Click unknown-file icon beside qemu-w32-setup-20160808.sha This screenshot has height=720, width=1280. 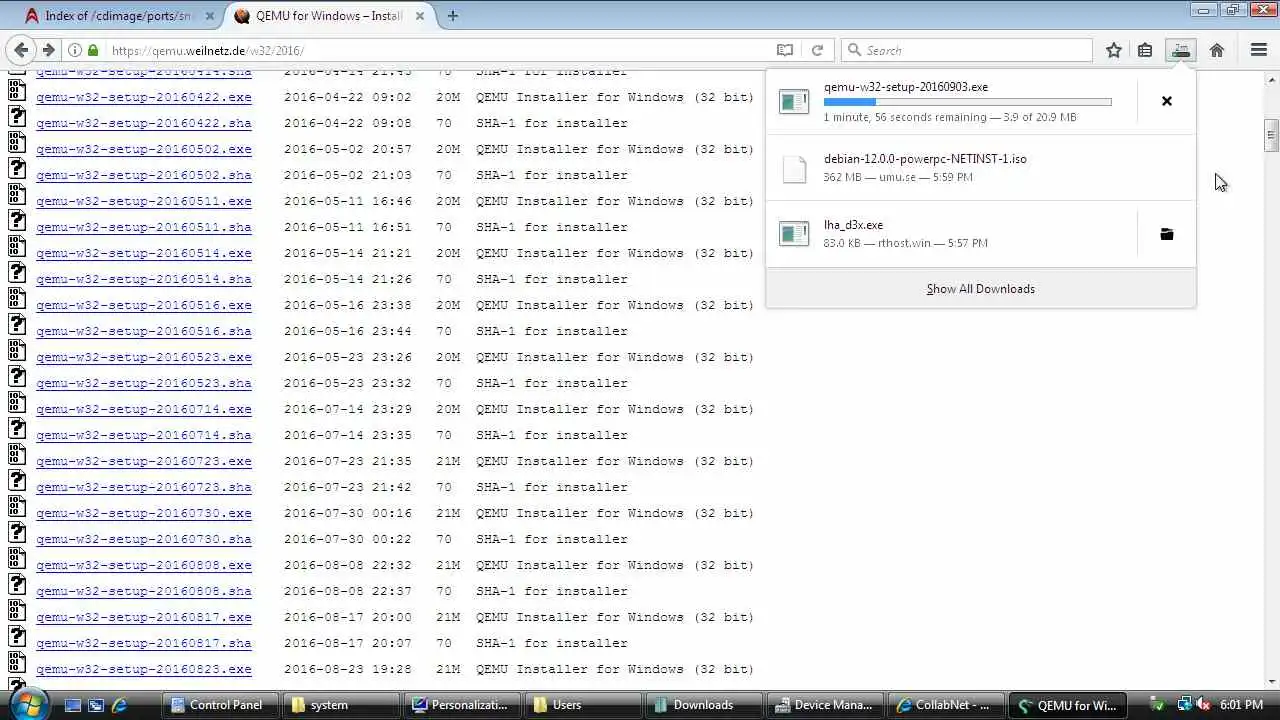[17, 583]
